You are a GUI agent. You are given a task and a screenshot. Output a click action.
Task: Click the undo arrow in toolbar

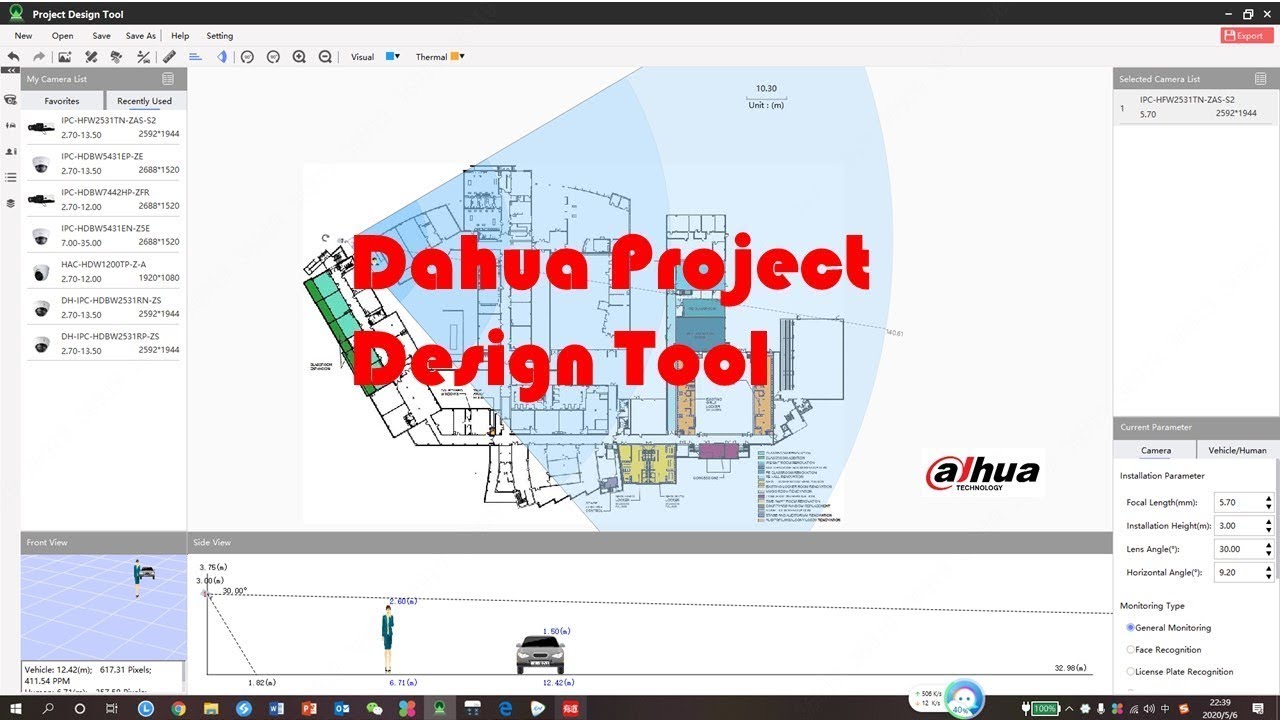[13, 57]
